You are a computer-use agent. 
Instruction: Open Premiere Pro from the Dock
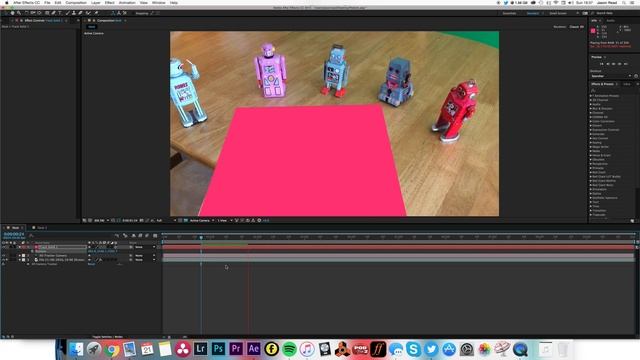coord(236,349)
